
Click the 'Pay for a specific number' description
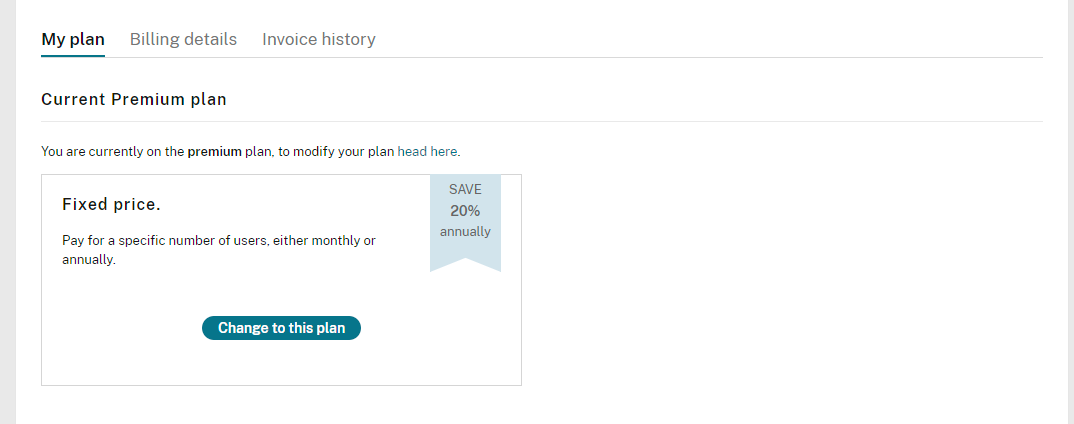tap(218, 250)
